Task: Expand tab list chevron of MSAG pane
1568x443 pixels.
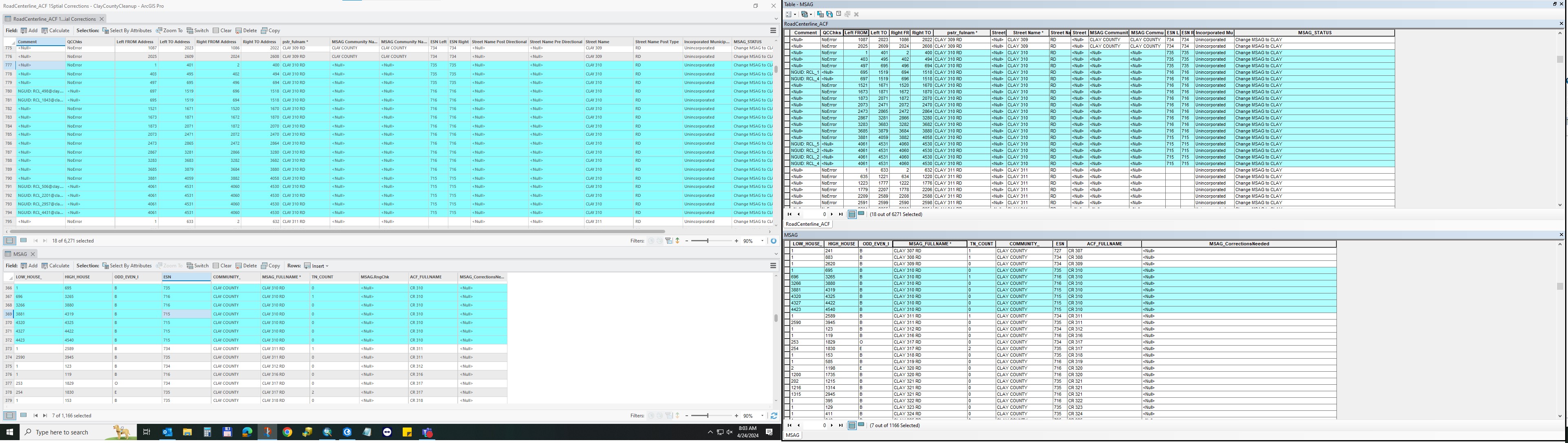Action: coord(776,254)
